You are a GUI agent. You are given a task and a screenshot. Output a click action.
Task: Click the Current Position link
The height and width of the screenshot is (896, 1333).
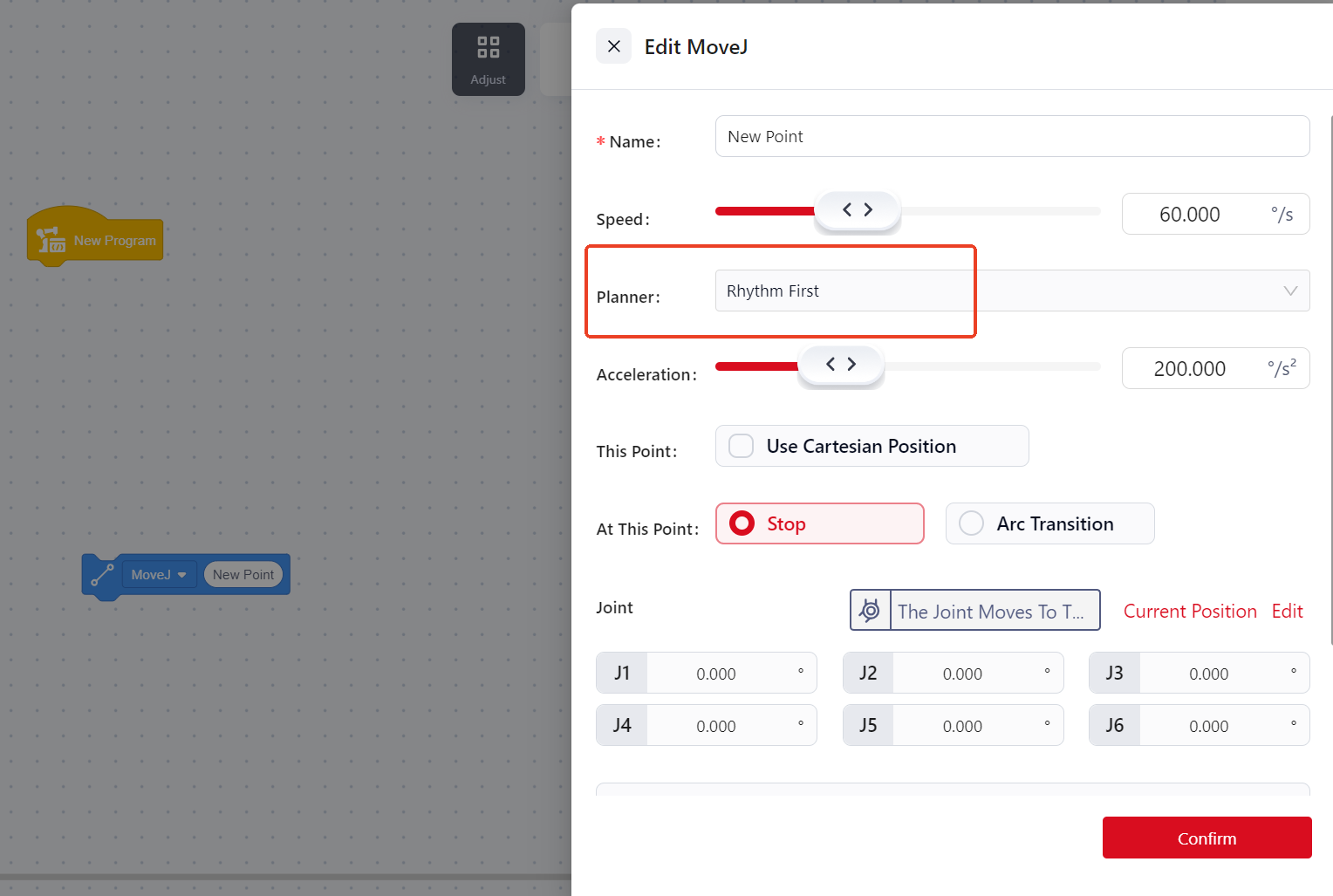pyautogui.click(x=1189, y=611)
